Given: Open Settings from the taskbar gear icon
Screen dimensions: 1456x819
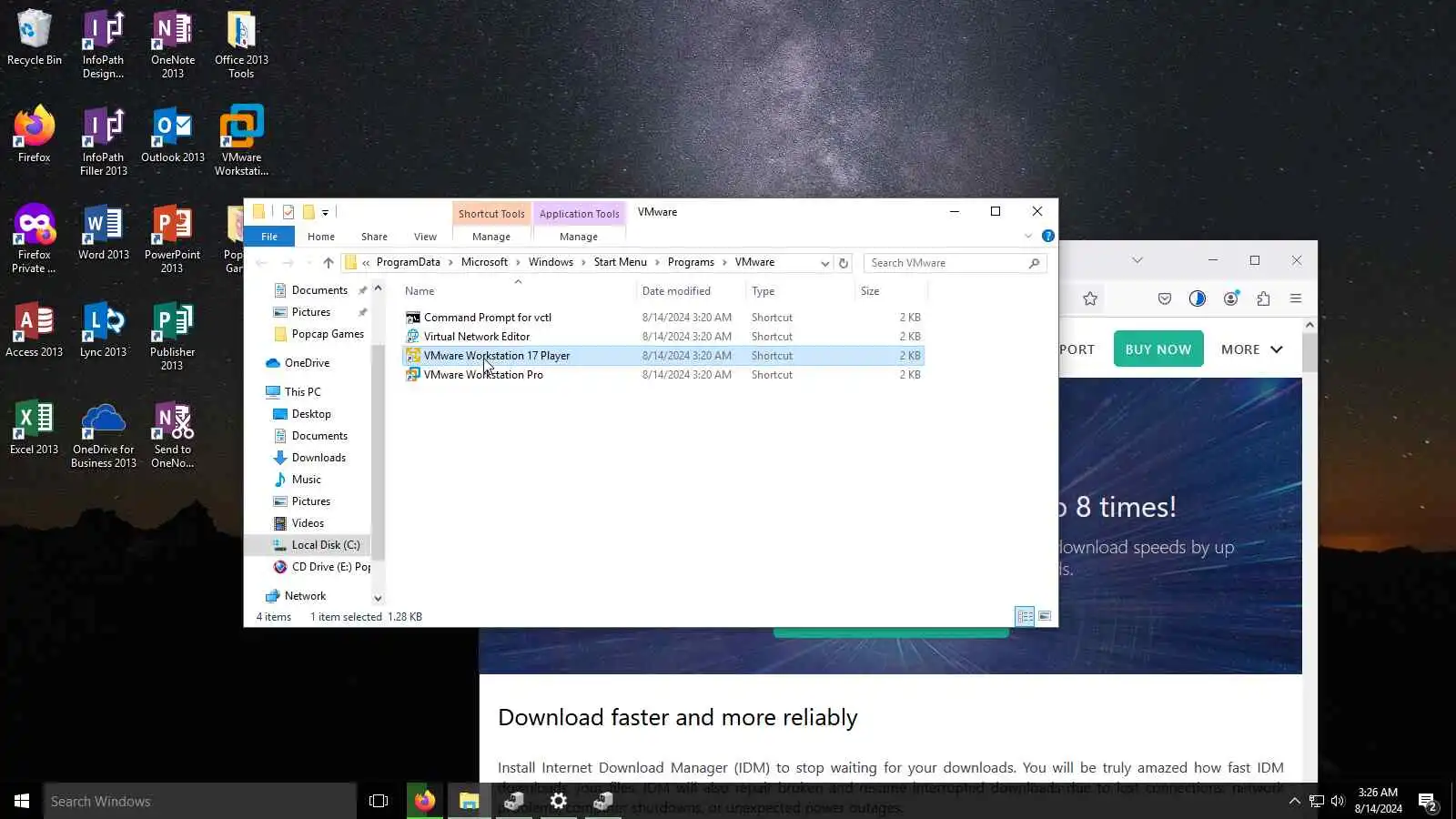Looking at the screenshot, I should [x=559, y=801].
